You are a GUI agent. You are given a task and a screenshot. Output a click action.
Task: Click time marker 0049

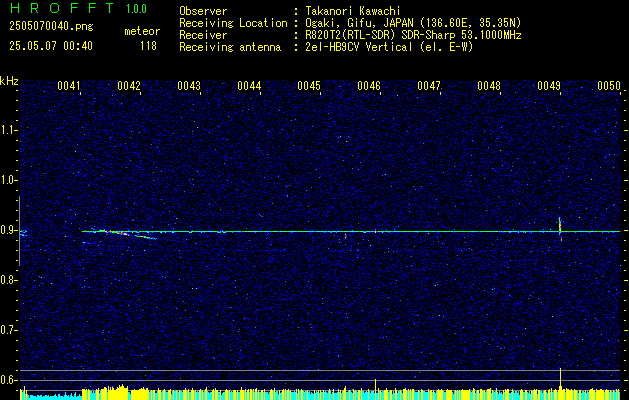(x=549, y=86)
